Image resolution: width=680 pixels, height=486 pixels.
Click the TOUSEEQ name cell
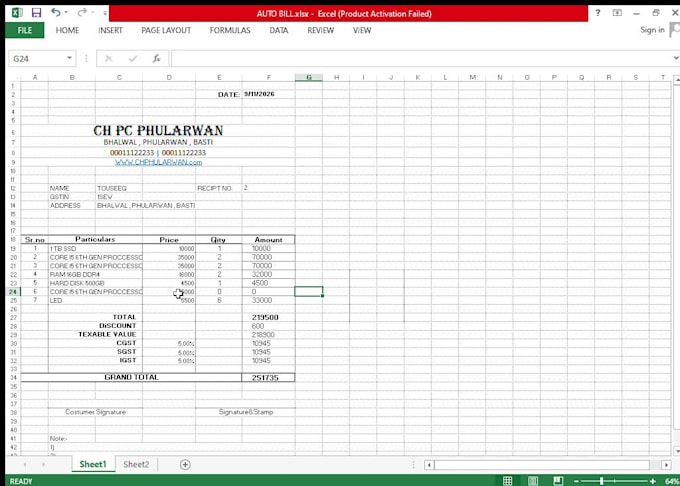(x=112, y=188)
